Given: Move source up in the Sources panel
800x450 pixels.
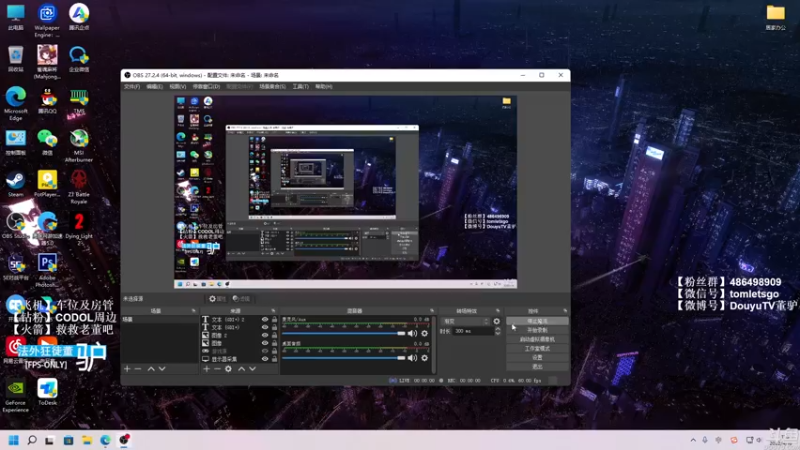Looking at the screenshot, I should pyautogui.click(x=241, y=368).
